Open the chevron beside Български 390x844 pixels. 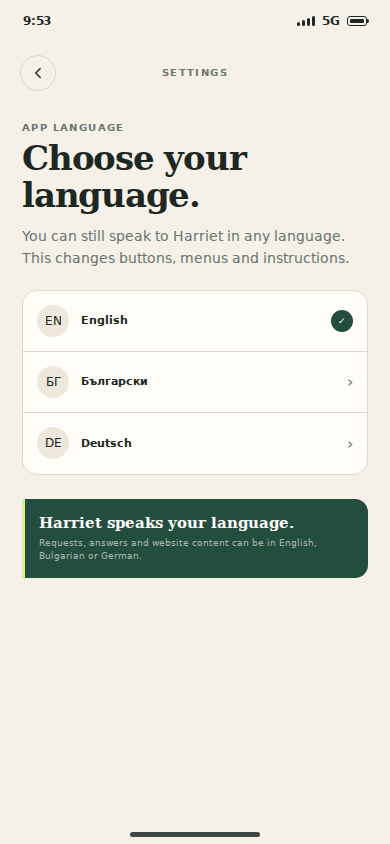pos(350,382)
